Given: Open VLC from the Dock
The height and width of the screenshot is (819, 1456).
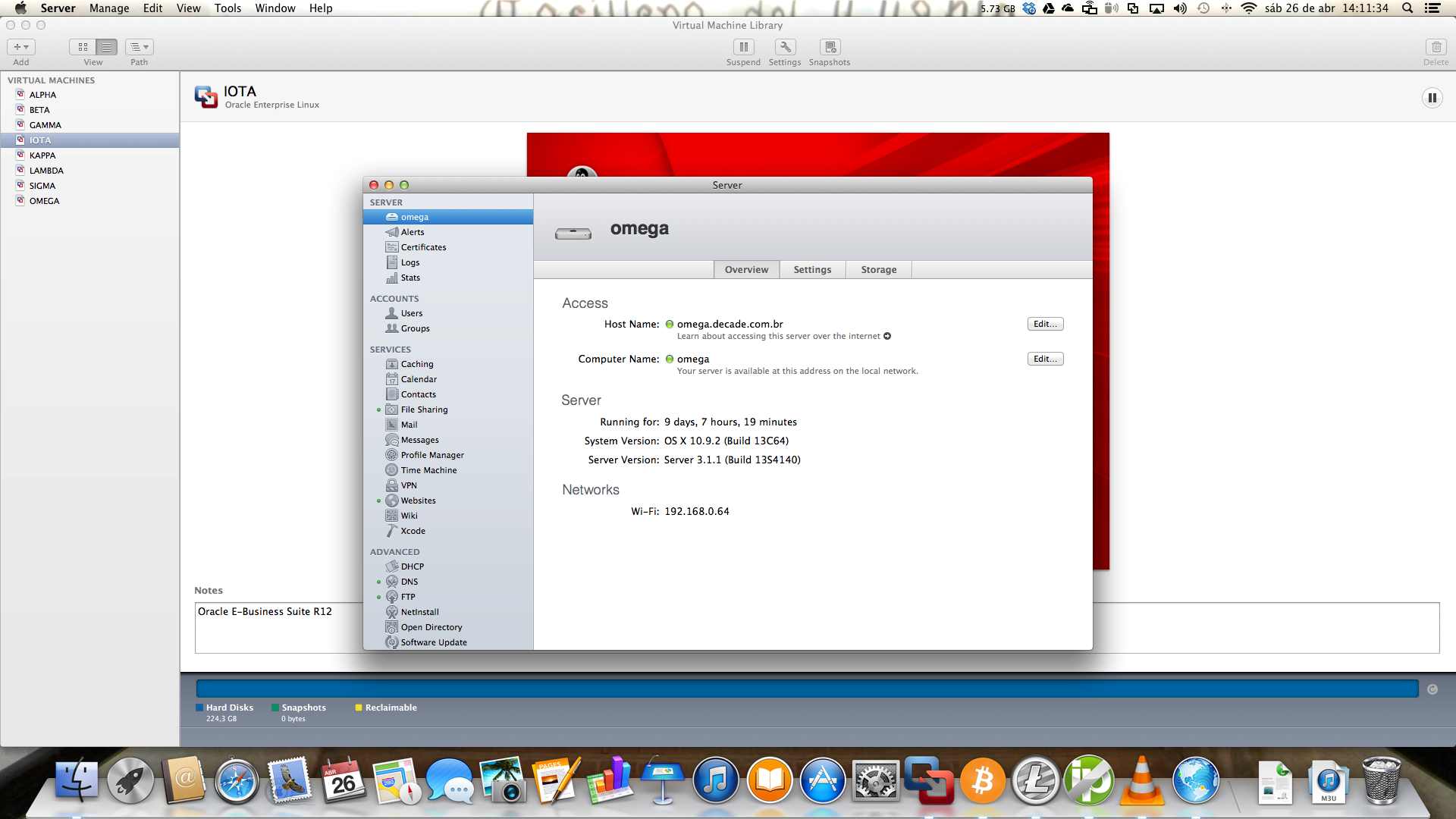Looking at the screenshot, I should pyautogui.click(x=1142, y=781).
